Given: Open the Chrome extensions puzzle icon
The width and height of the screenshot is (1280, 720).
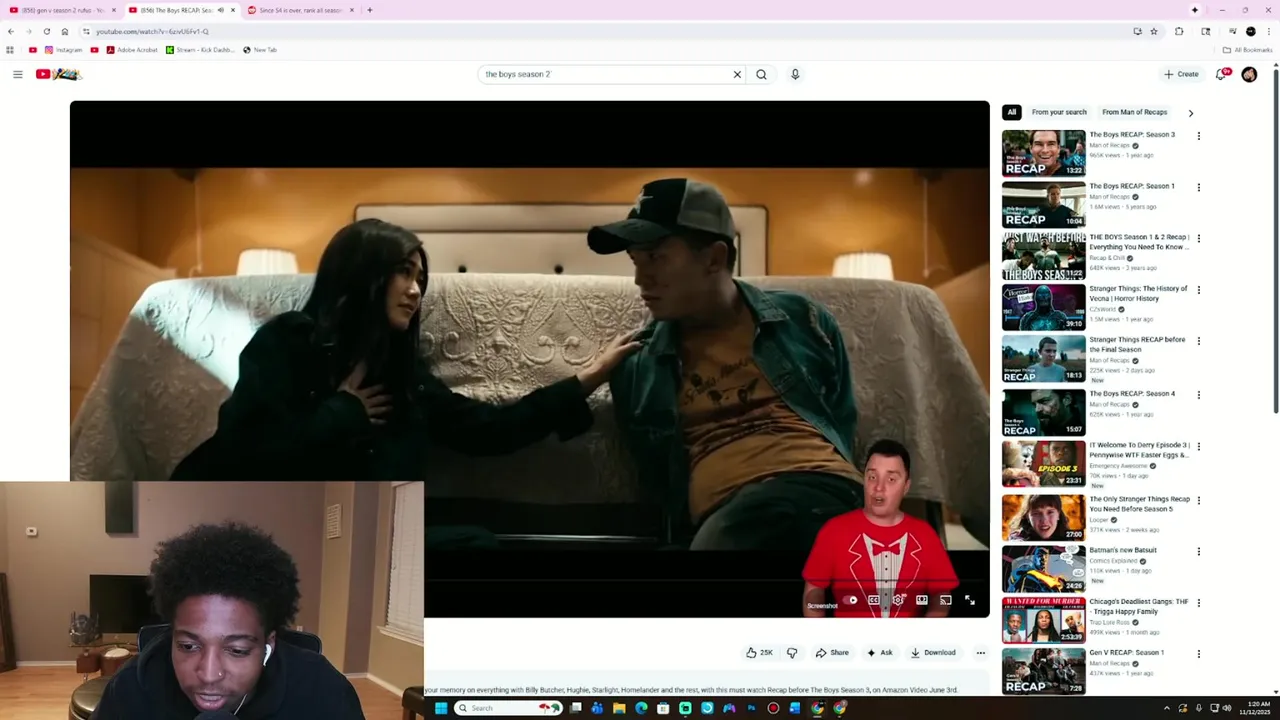Looking at the screenshot, I should (x=1179, y=31).
